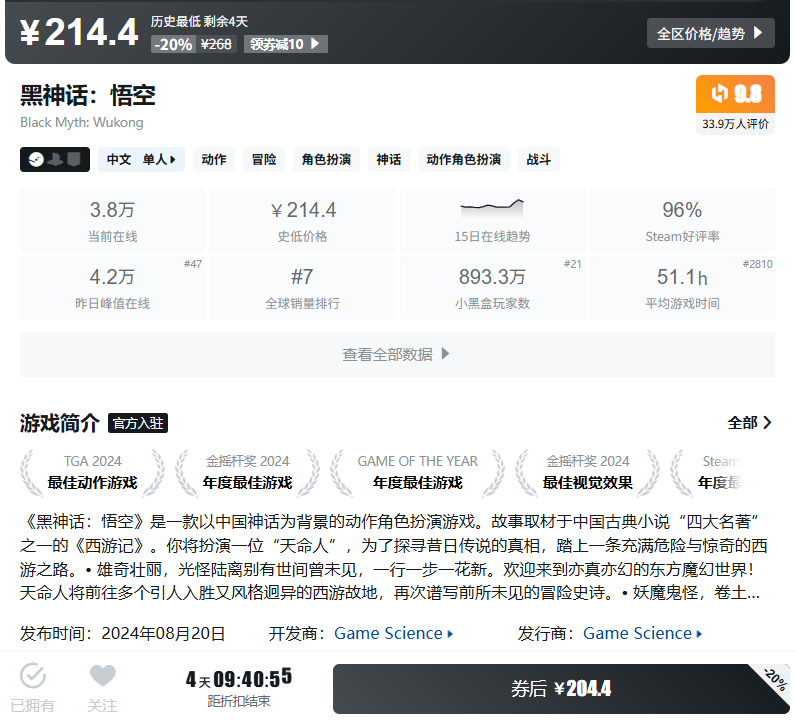Select the 动作角色扮演 tag
Viewport: 795px width, 726px height.
click(x=463, y=160)
